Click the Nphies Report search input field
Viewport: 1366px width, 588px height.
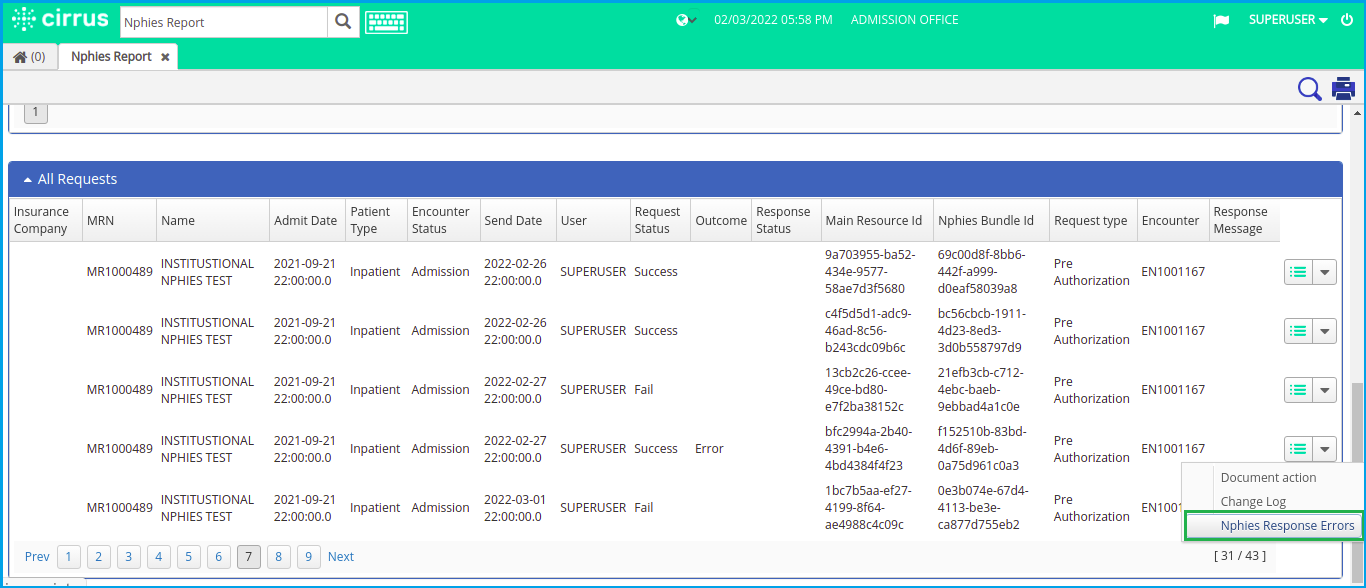[223, 22]
